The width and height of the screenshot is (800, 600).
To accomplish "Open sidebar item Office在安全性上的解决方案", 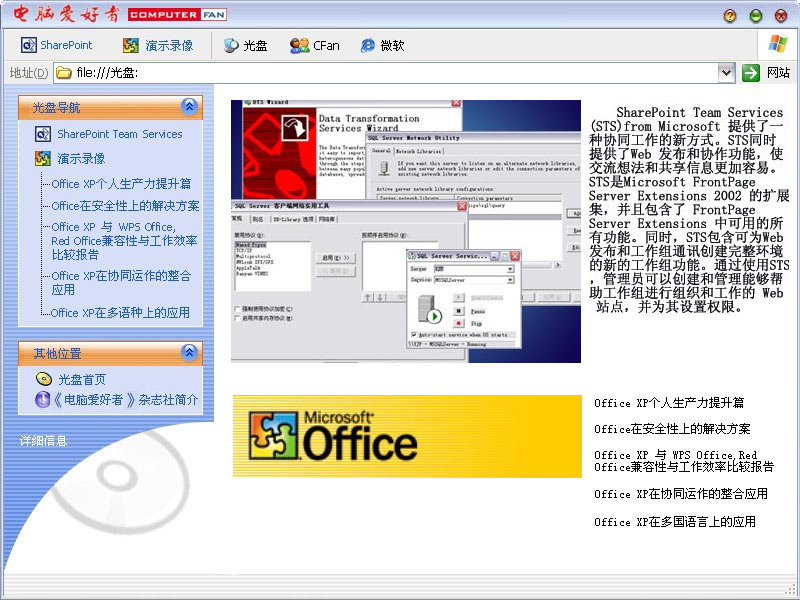I will (x=125, y=206).
